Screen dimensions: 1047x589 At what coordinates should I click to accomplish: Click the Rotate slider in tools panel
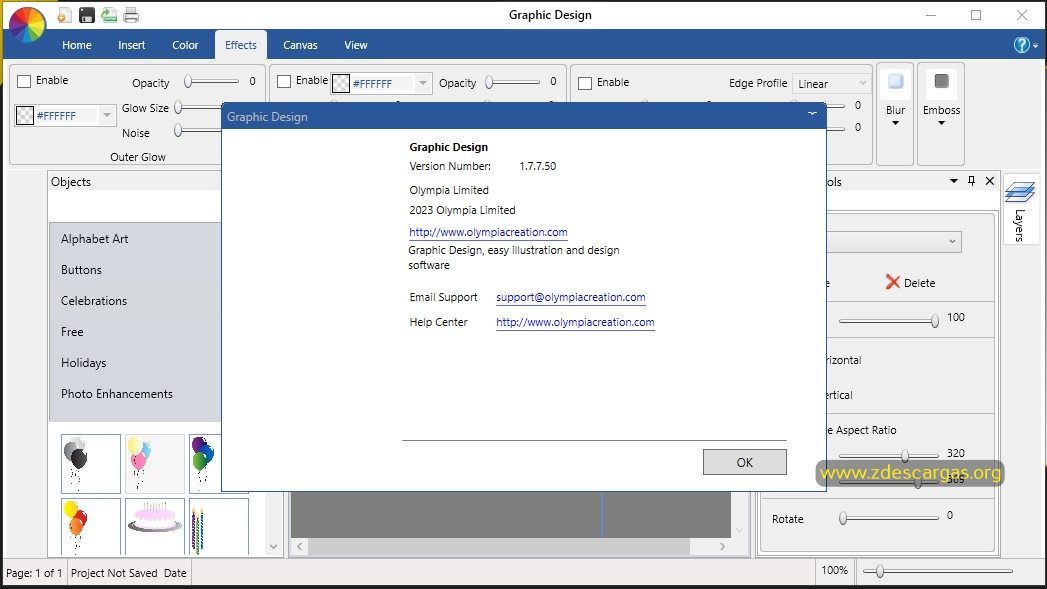(889, 518)
